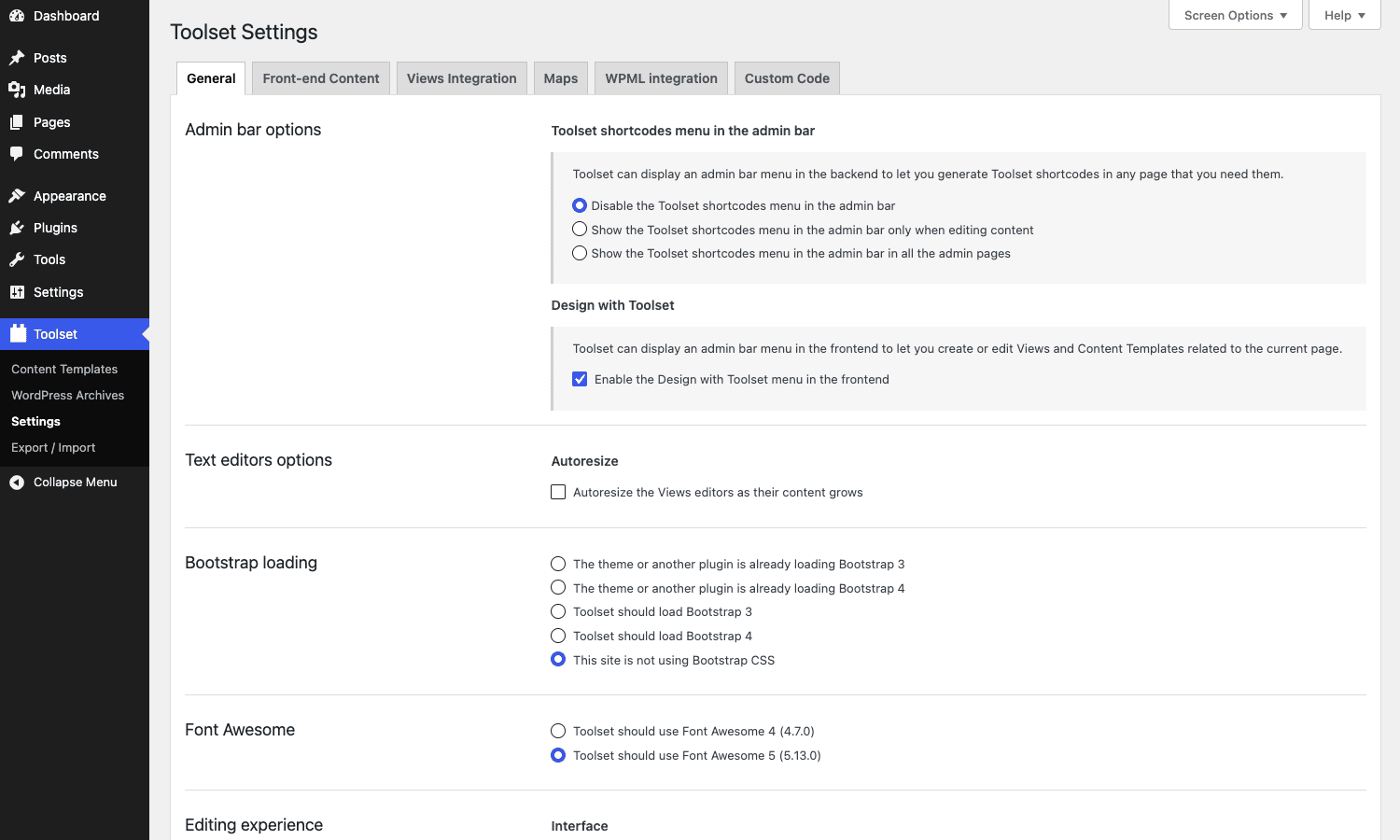Click the Plugins plug icon
Viewport: 1400px width, 840px height.
pos(17,228)
